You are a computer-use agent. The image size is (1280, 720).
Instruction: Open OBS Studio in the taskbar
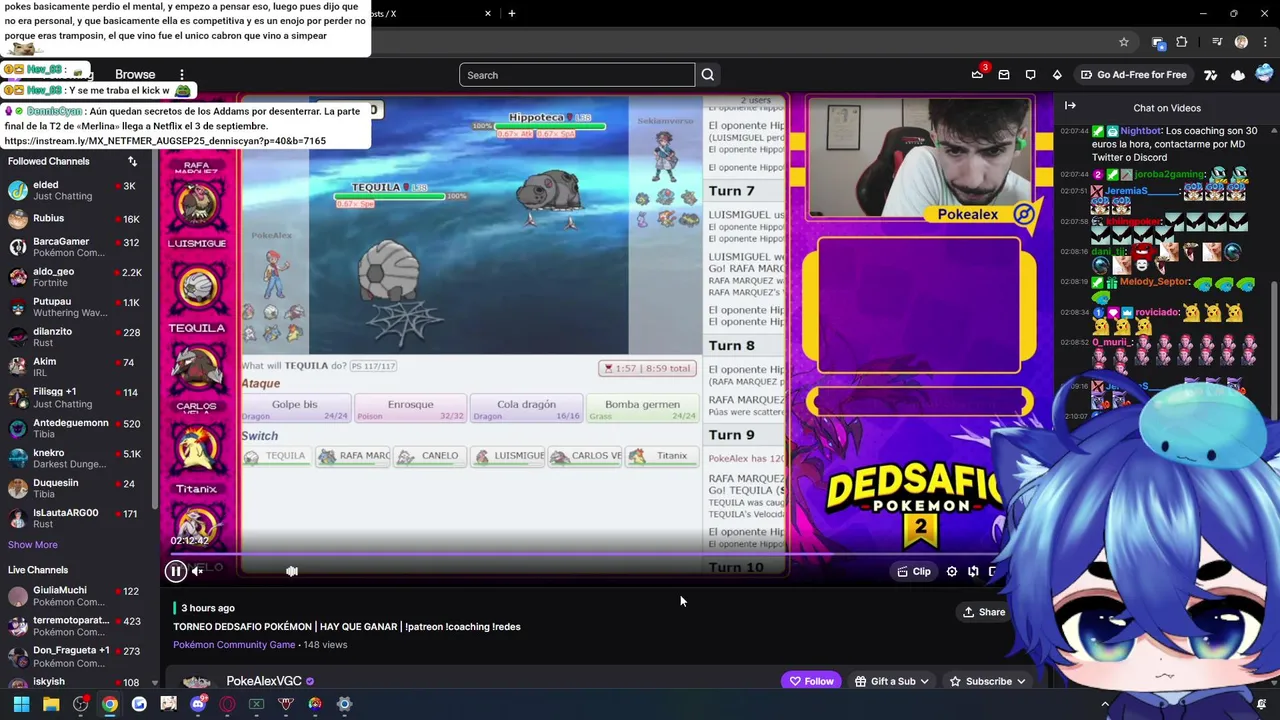click(x=80, y=704)
